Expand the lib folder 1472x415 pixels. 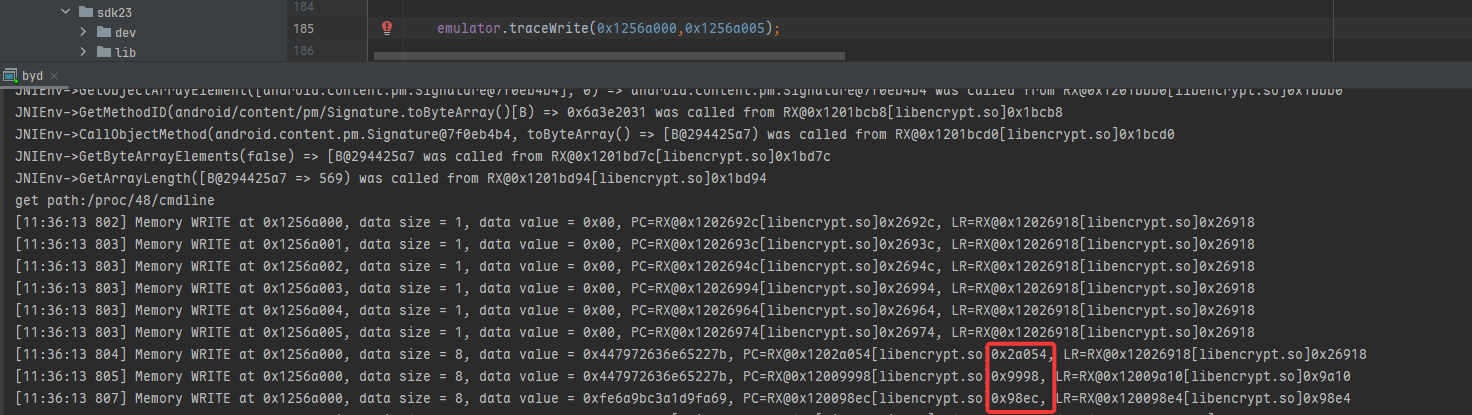(84, 52)
